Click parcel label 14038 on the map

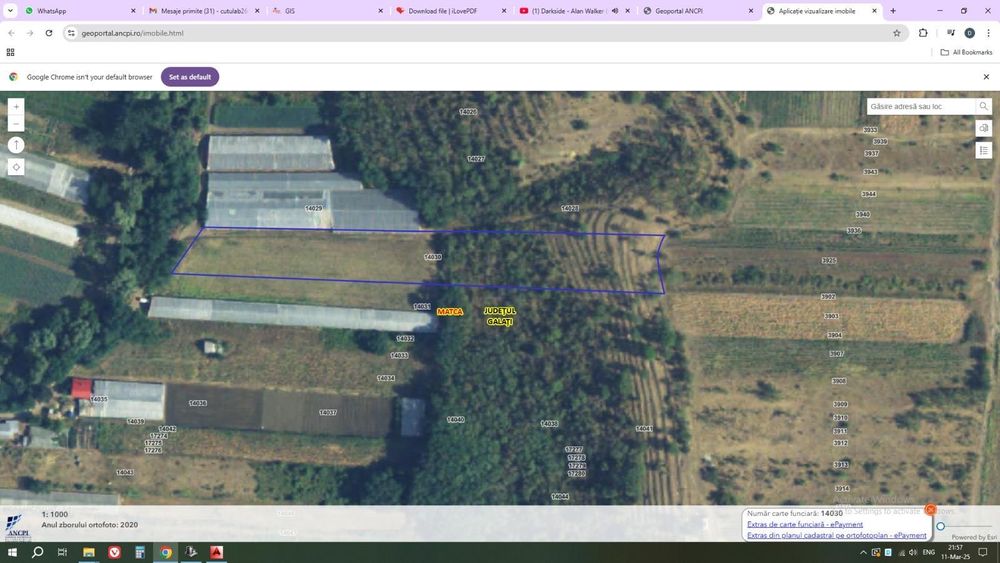point(549,423)
